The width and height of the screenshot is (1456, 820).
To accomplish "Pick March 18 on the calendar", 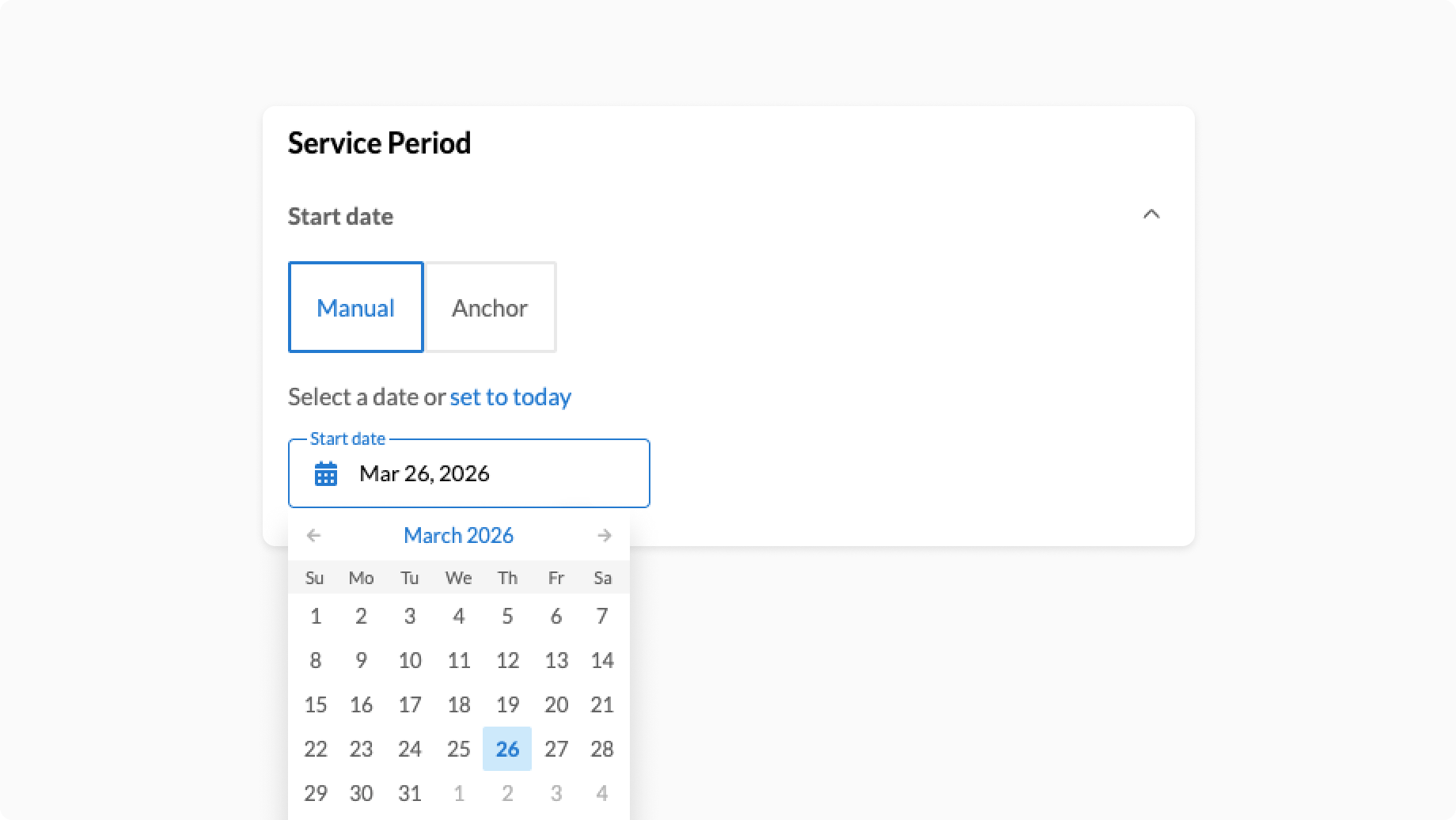I will (458, 704).
